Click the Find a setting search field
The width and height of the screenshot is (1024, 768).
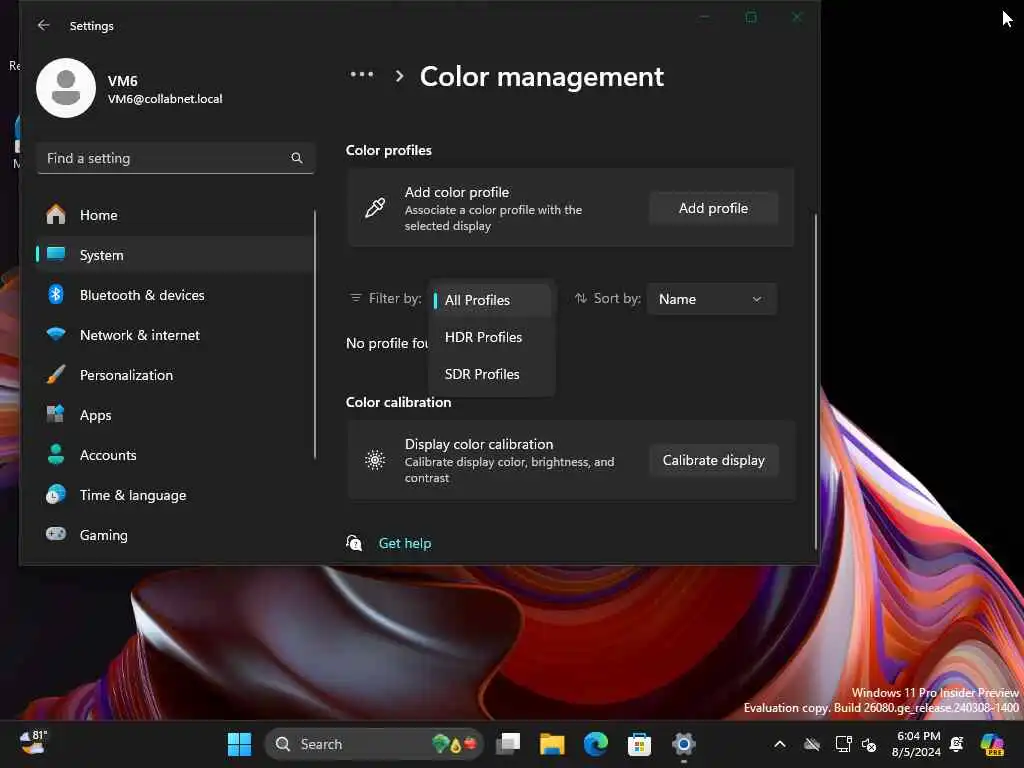175,158
